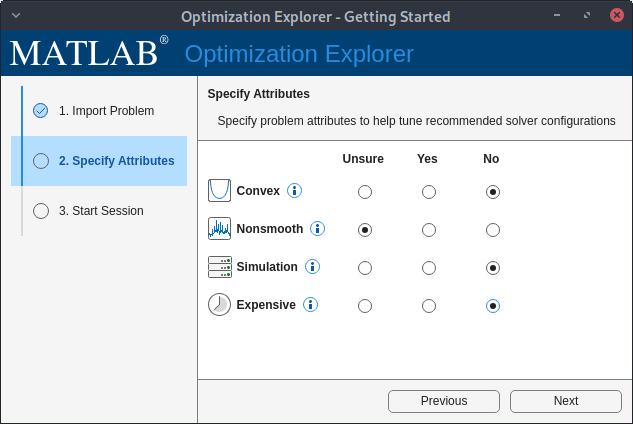633x424 pixels.
Task: Choose No for Simulation
Action: [493, 268]
